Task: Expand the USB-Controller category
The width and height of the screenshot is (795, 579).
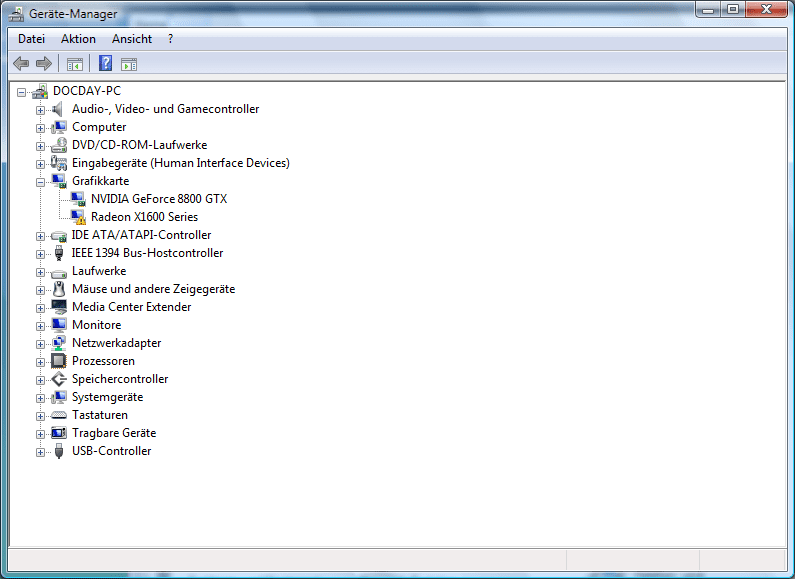Action: pyautogui.click(x=40, y=452)
